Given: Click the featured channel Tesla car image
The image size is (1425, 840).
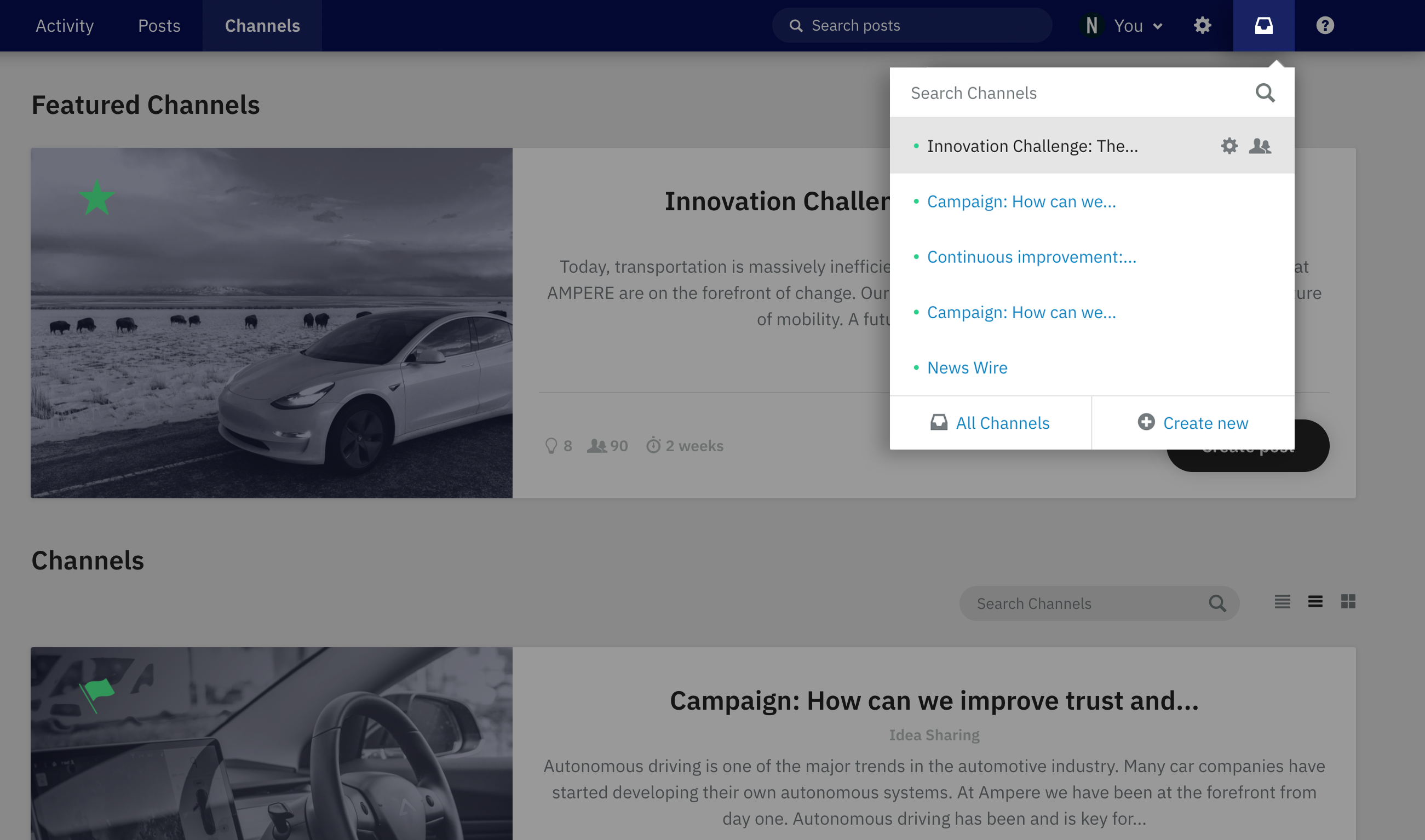Looking at the screenshot, I should click(272, 323).
